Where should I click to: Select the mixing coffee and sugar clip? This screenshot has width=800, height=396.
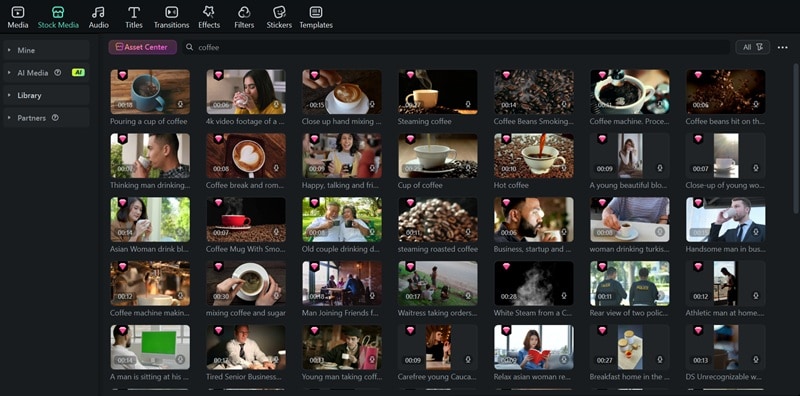tap(246, 283)
